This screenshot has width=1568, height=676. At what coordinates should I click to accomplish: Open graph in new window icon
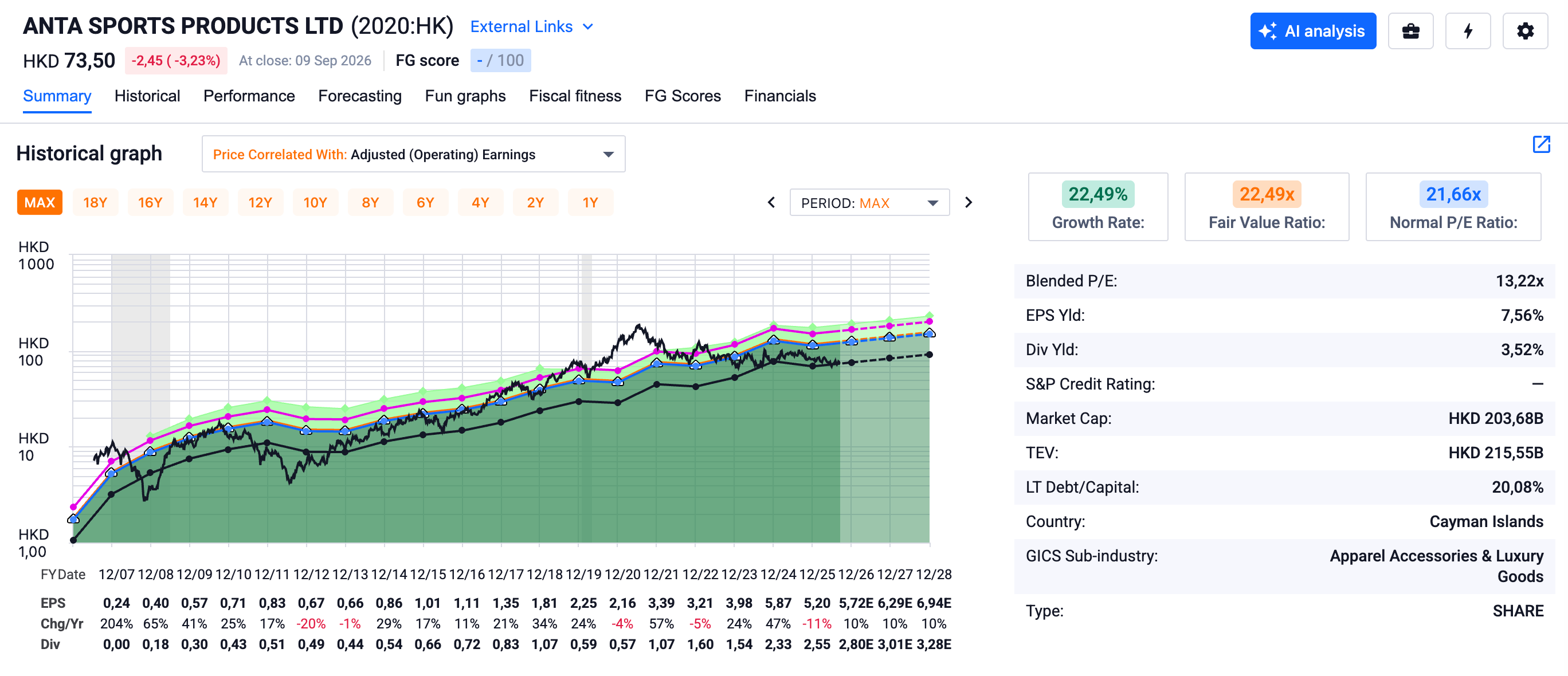[x=1540, y=144]
